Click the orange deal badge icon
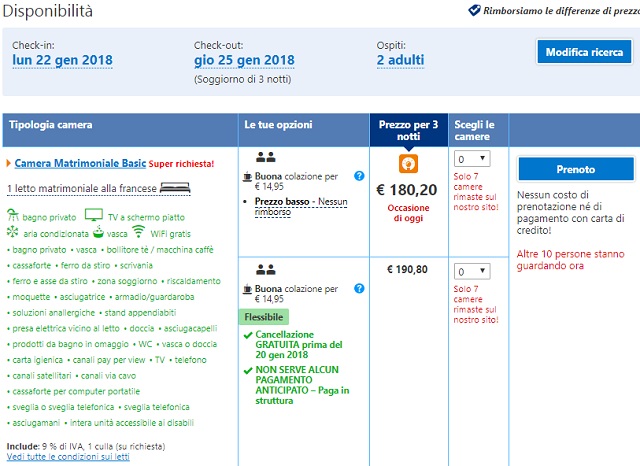The image size is (640, 466). point(408,164)
